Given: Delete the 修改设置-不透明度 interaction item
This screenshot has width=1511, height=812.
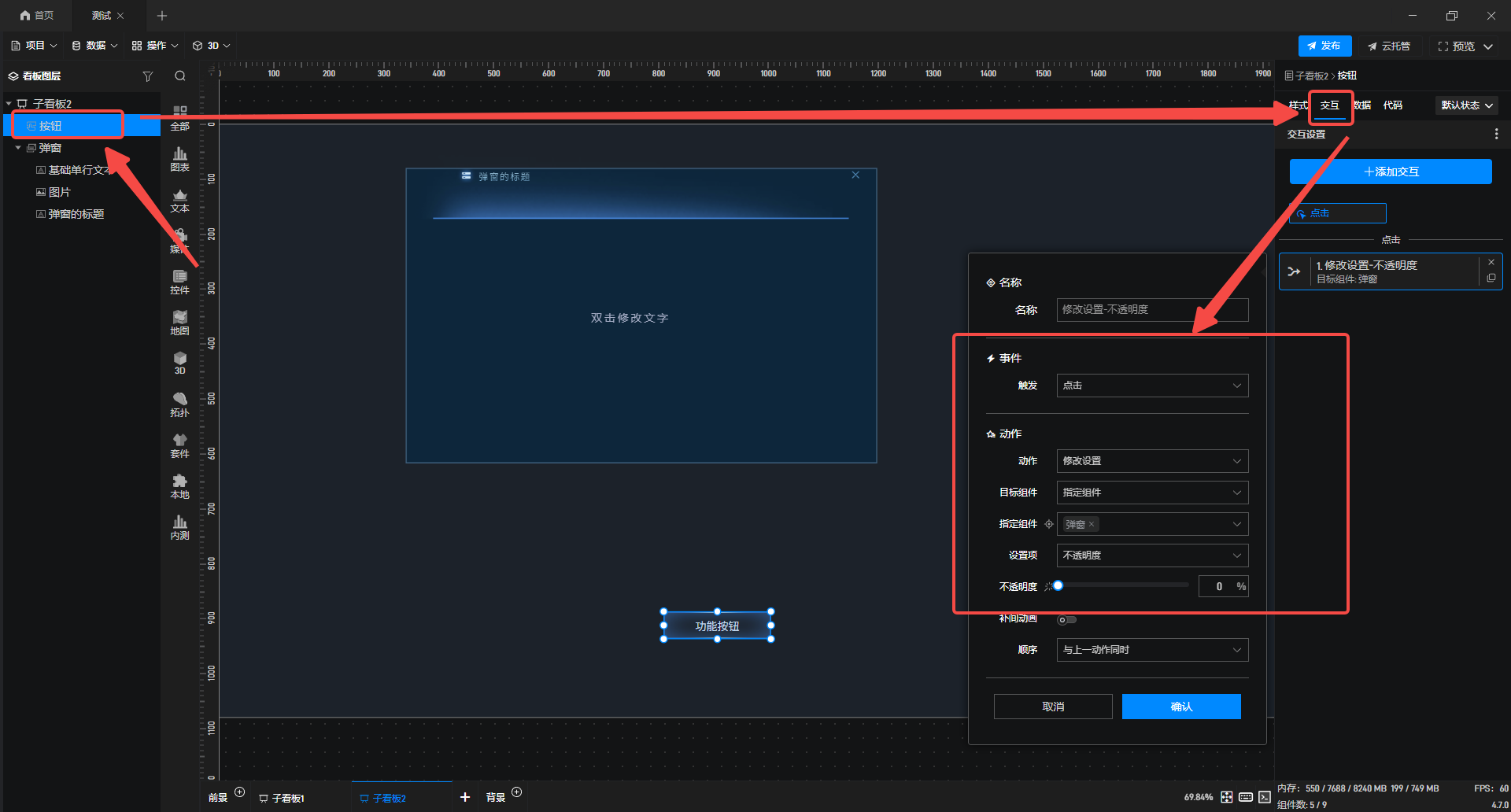Looking at the screenshot, I should [x=1491, y=263].
